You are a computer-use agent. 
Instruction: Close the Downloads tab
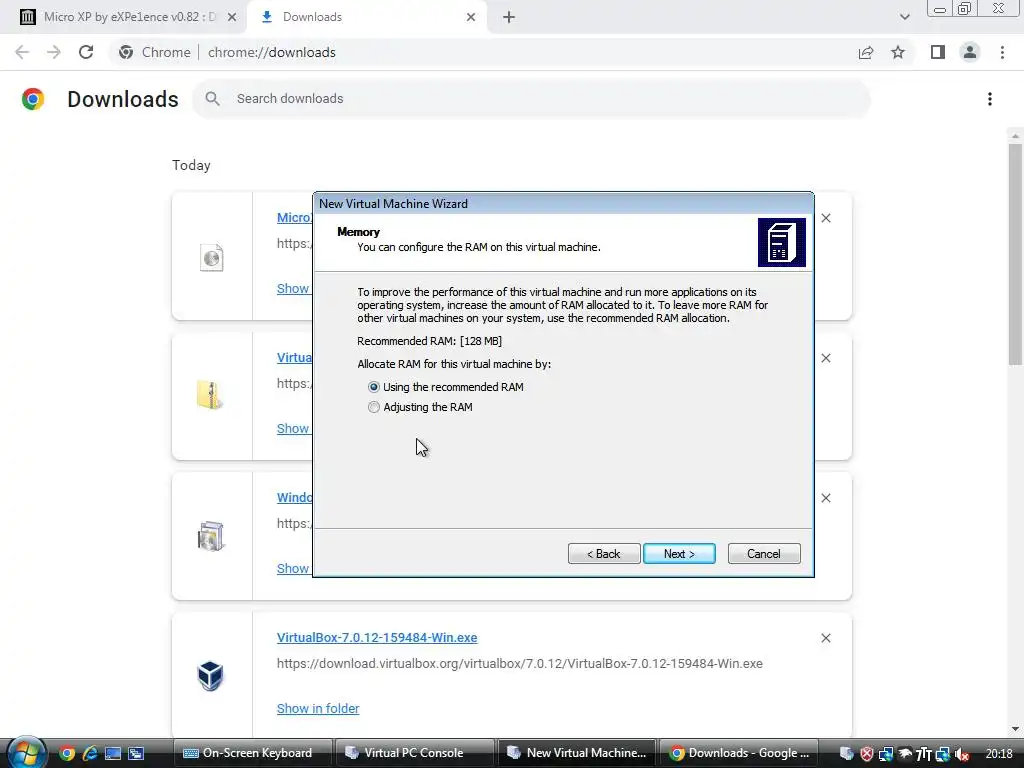pos(471,17)
